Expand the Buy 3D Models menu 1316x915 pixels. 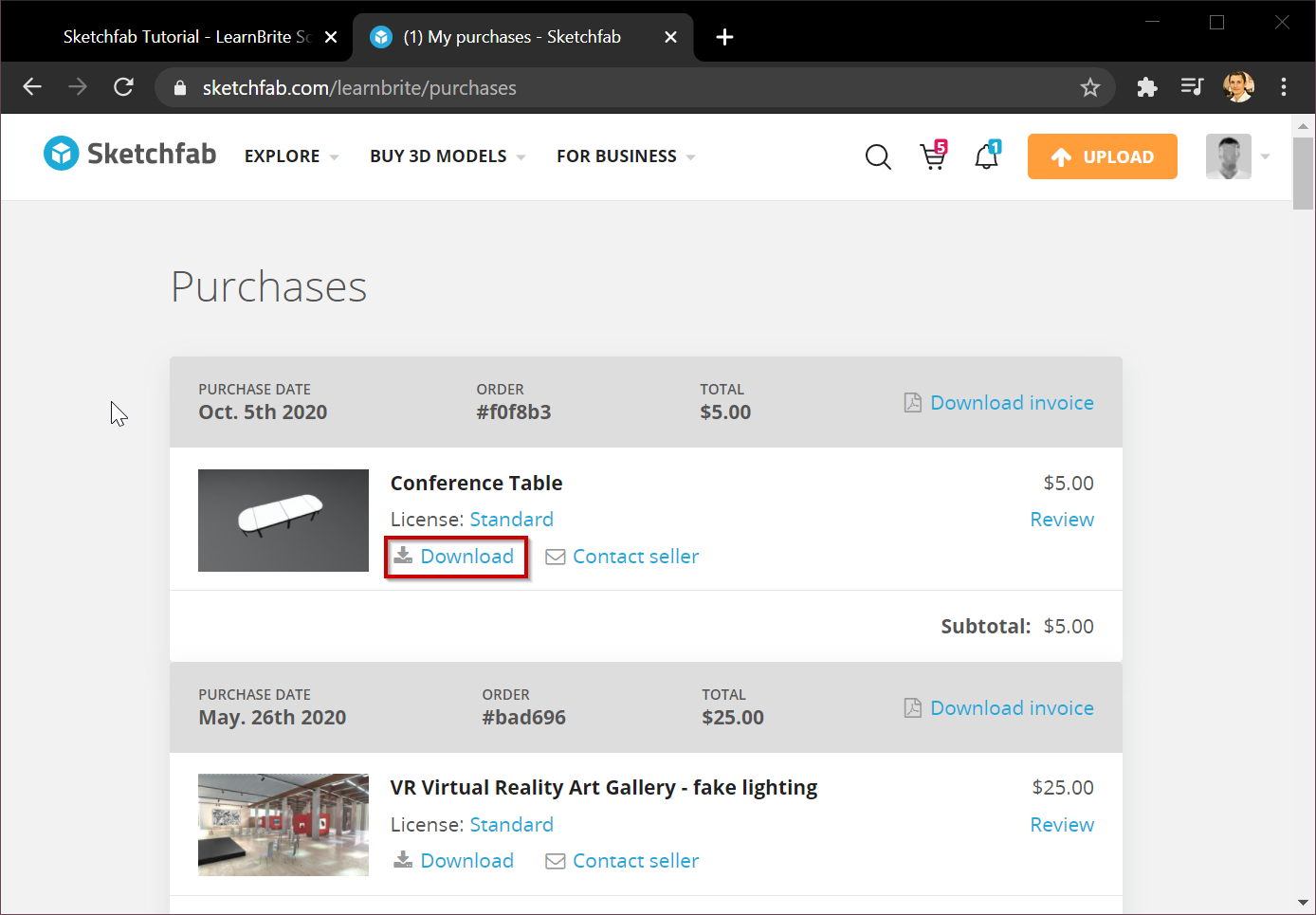tap(448, 156)
